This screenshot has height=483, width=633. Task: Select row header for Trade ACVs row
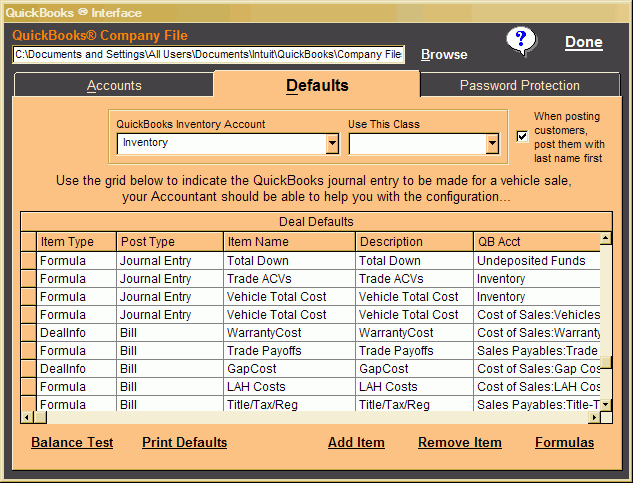29,279
